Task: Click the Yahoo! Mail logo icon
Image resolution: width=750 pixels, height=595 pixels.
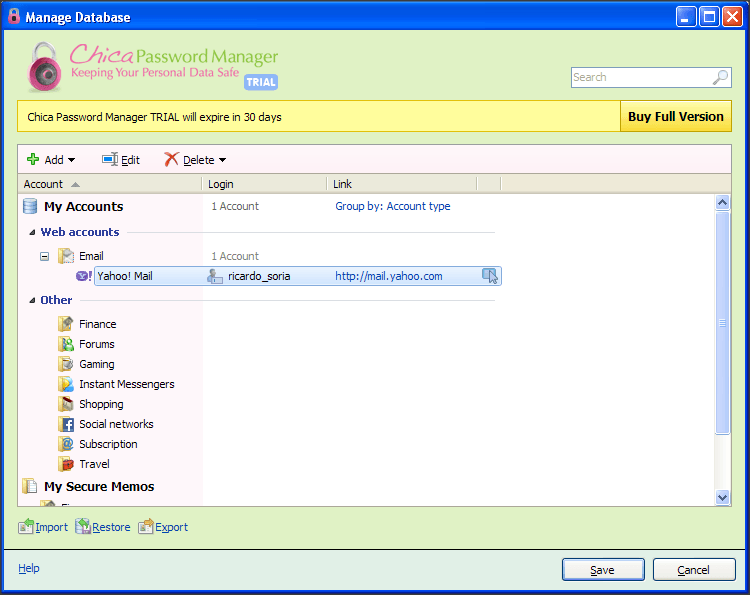Action: (84, 276)
